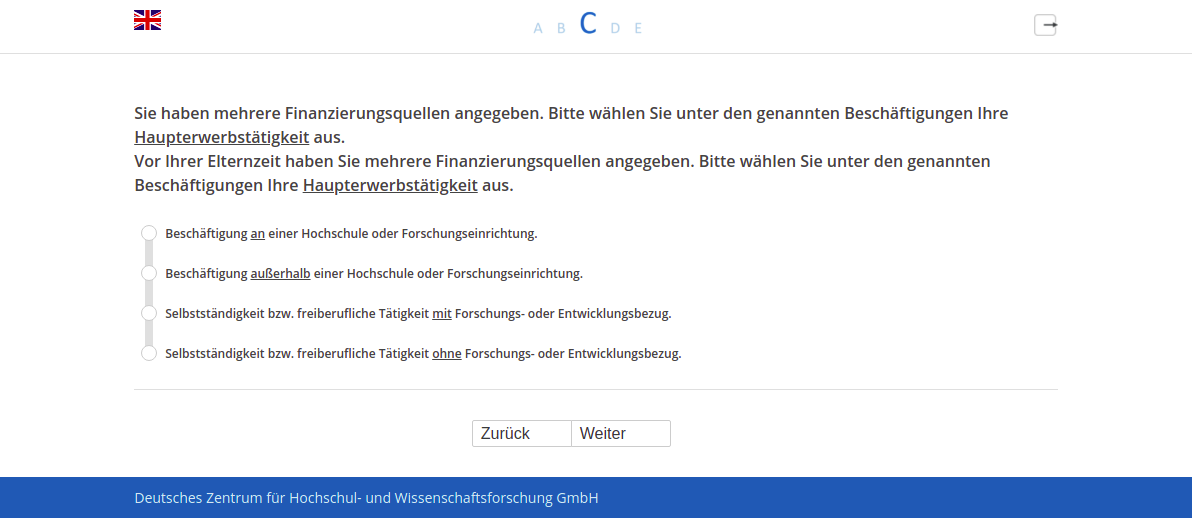Go to section B in progress indicator
This screenshot has width=1192, height=527.
pos(562,29)
